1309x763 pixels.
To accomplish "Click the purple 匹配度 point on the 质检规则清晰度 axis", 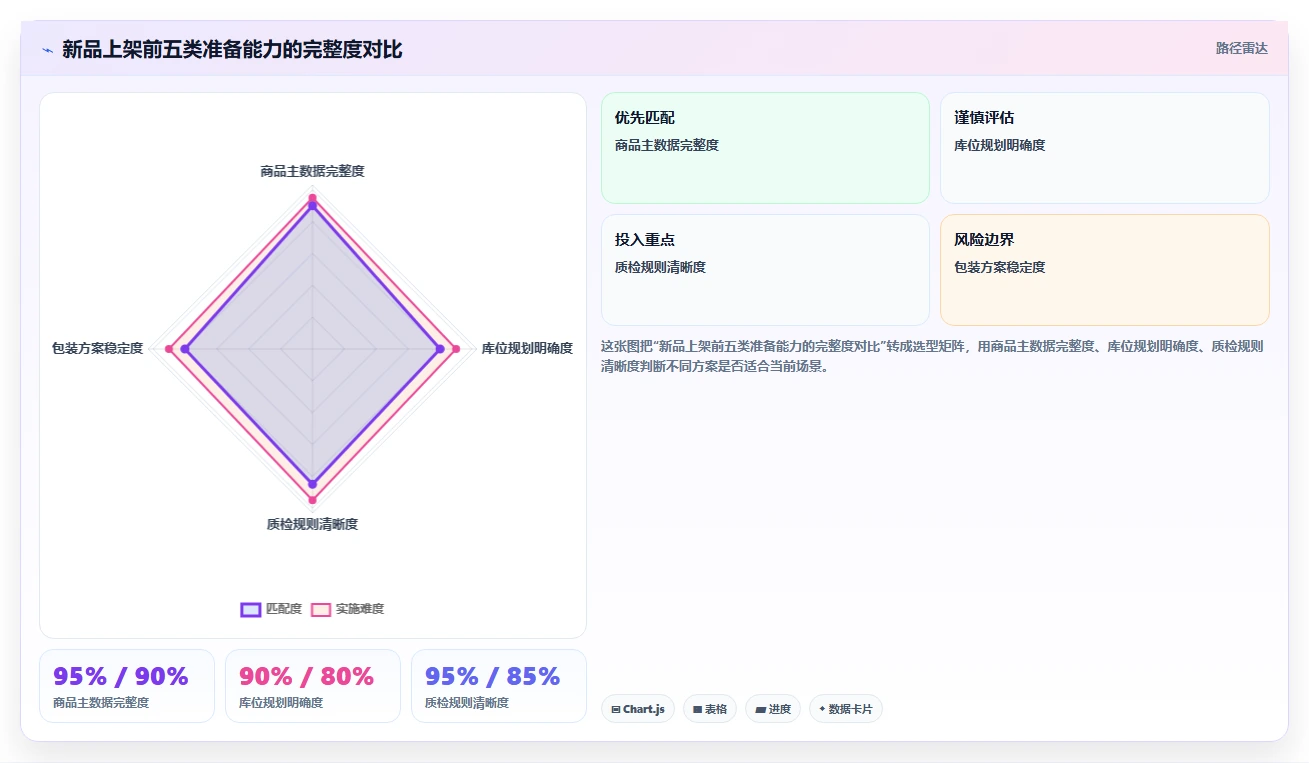I will click(x=313, y=484).
